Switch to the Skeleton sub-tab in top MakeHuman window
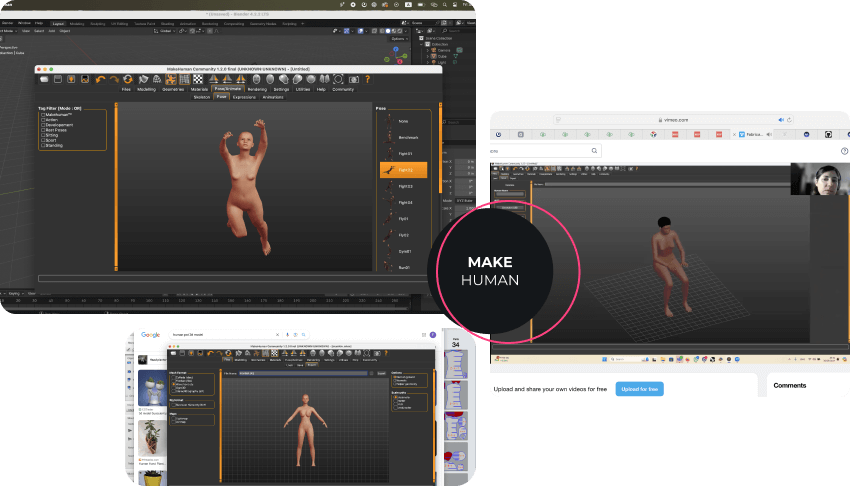850x486 pixels. [x=202, y=97]
